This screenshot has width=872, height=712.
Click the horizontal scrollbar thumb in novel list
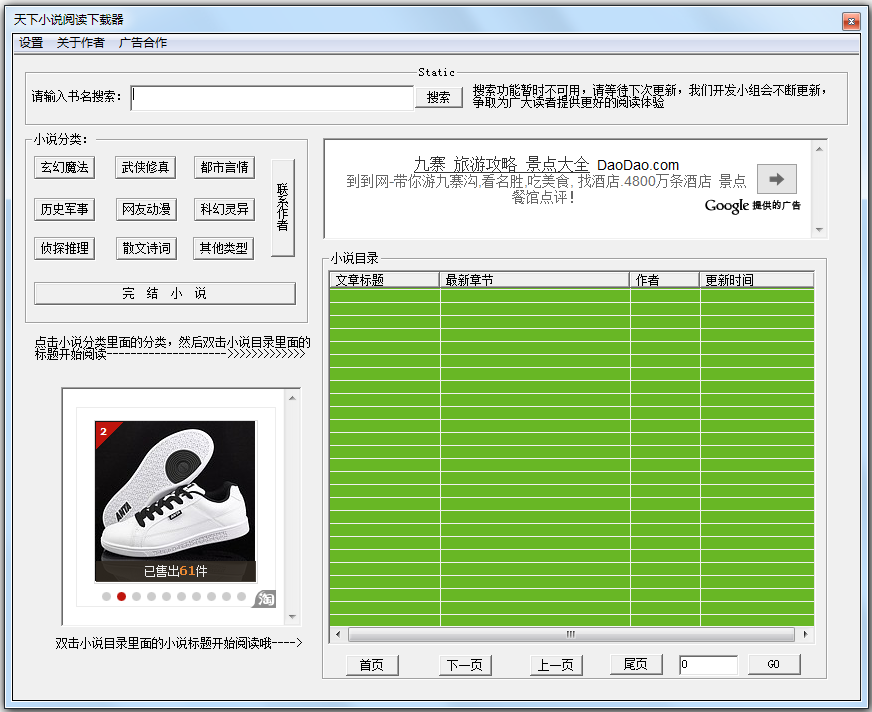(x=570, y=634)
